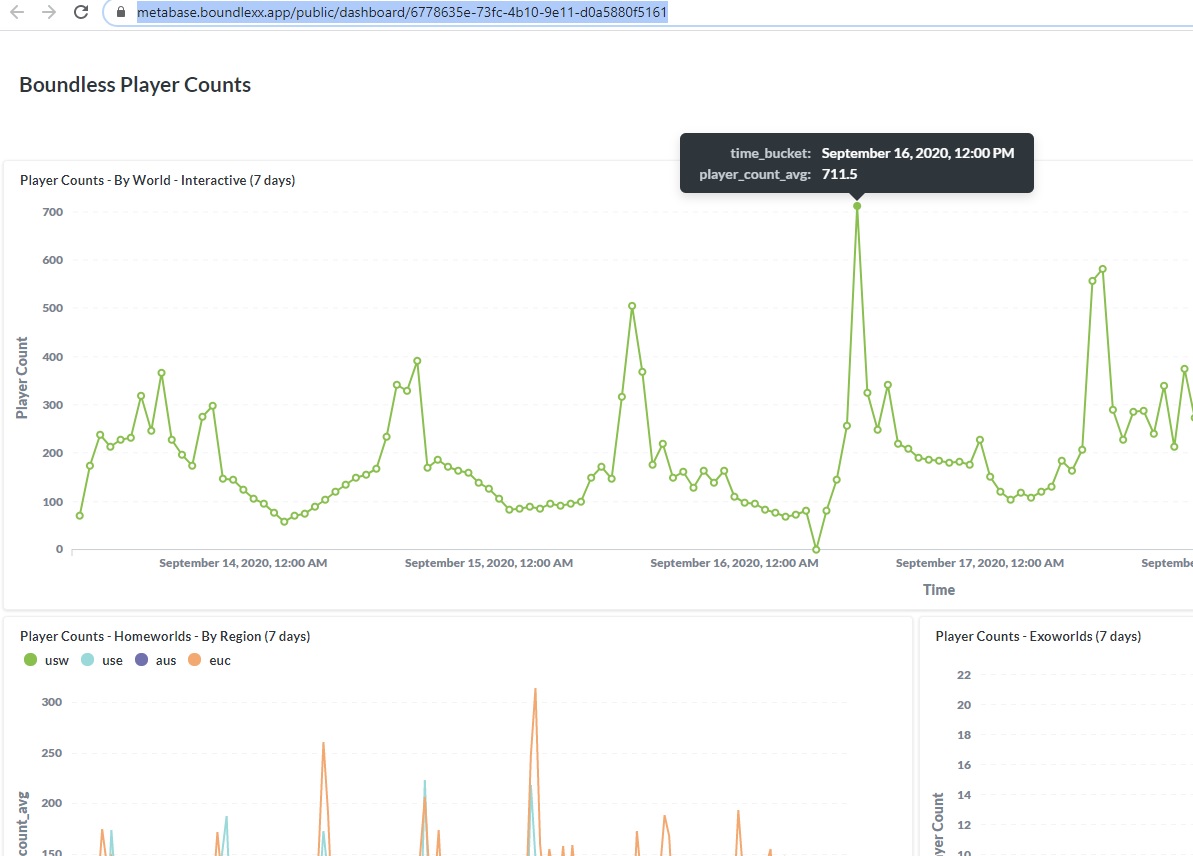Click the September 17 x-axis label
1193x856 pixels.
979,563
